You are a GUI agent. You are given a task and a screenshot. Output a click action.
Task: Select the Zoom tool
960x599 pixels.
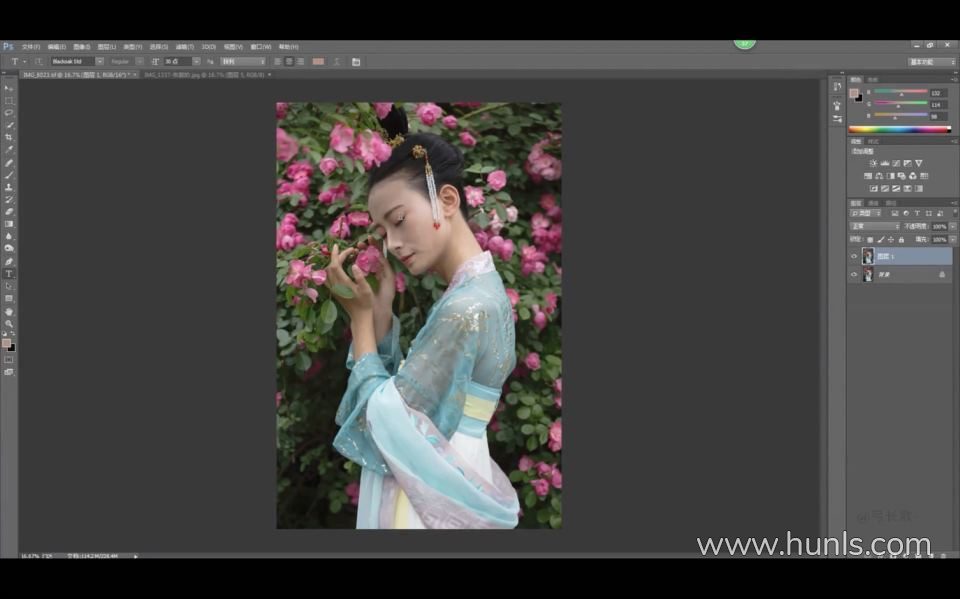pos(9,324)
